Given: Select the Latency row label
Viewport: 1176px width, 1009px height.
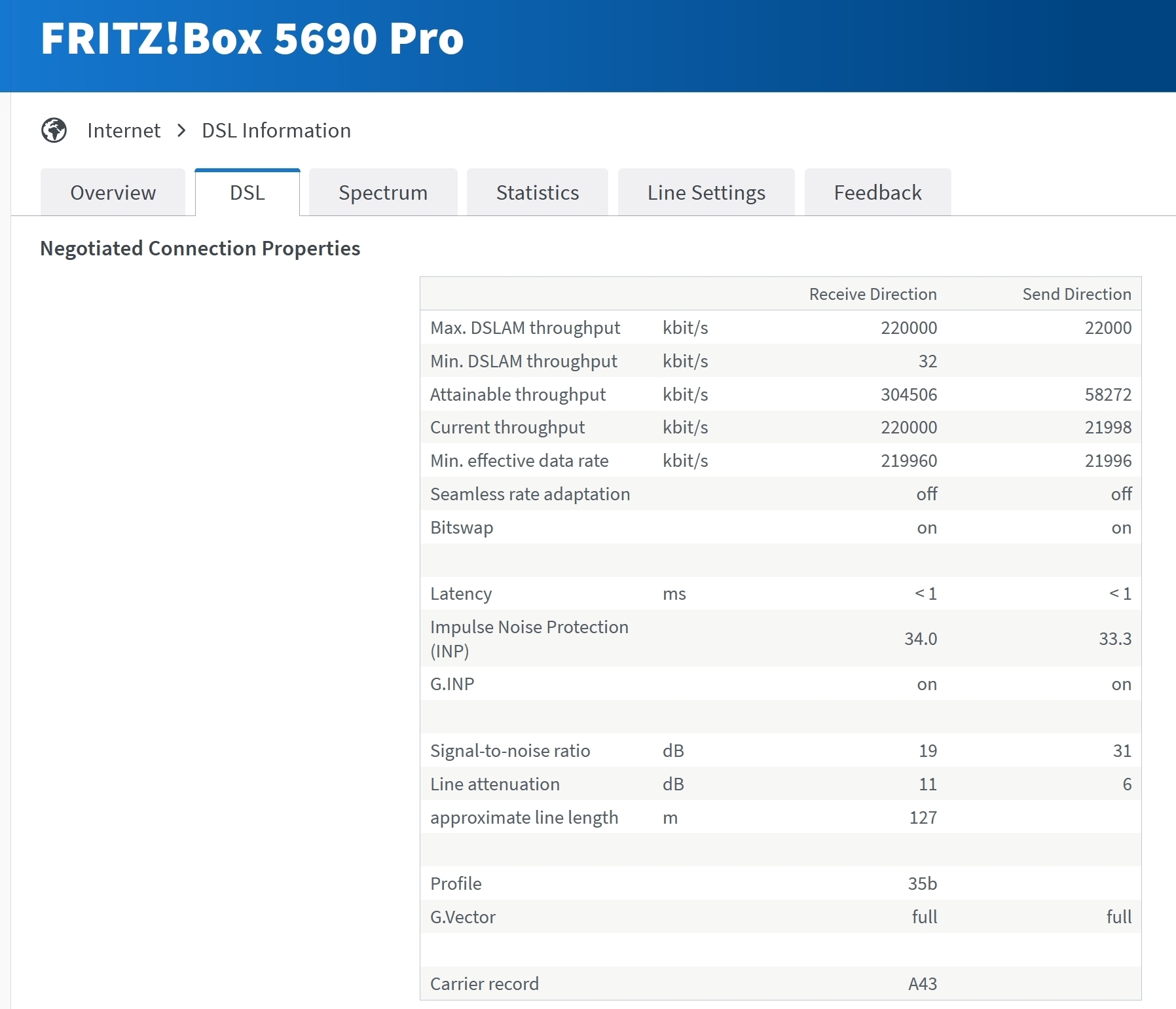Looking at the screenshot, I should 460,593.
